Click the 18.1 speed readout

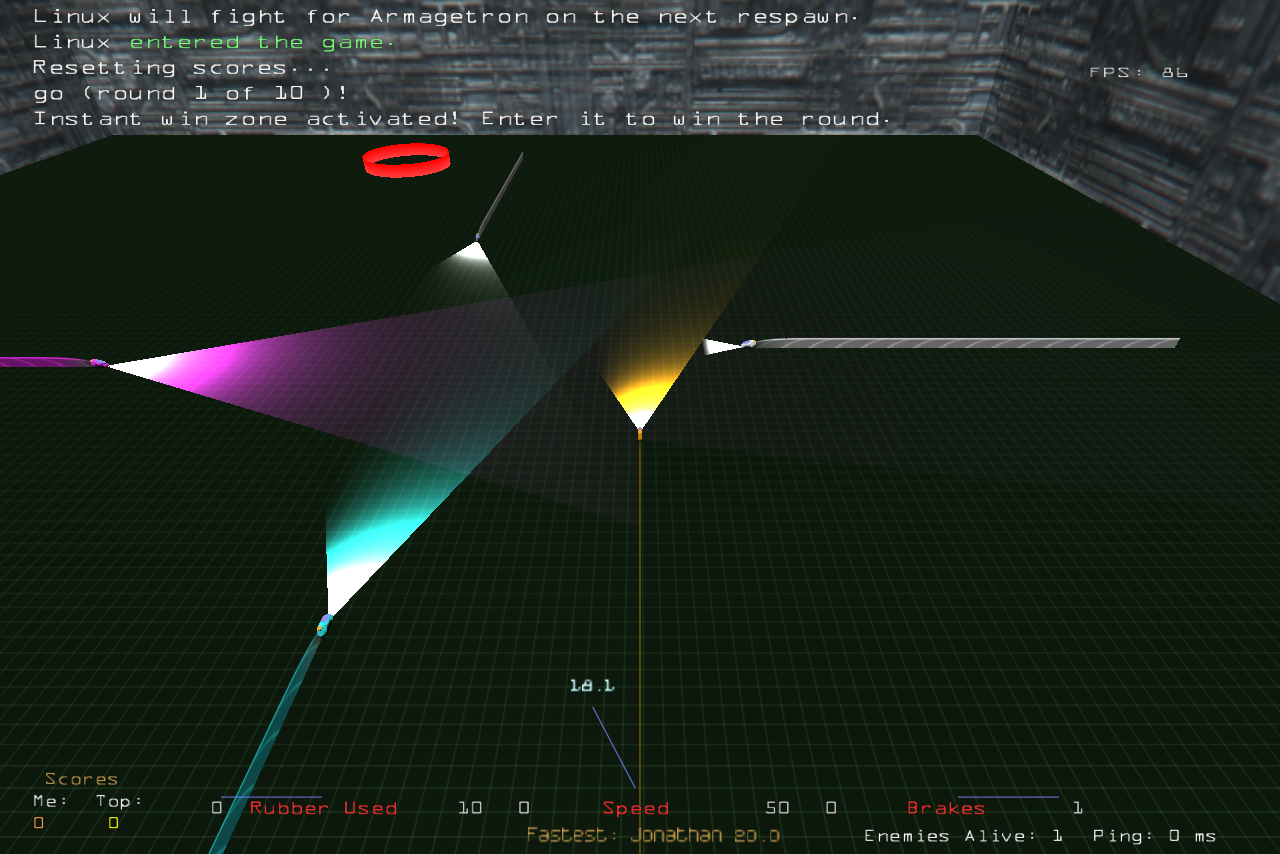(591, 686)
